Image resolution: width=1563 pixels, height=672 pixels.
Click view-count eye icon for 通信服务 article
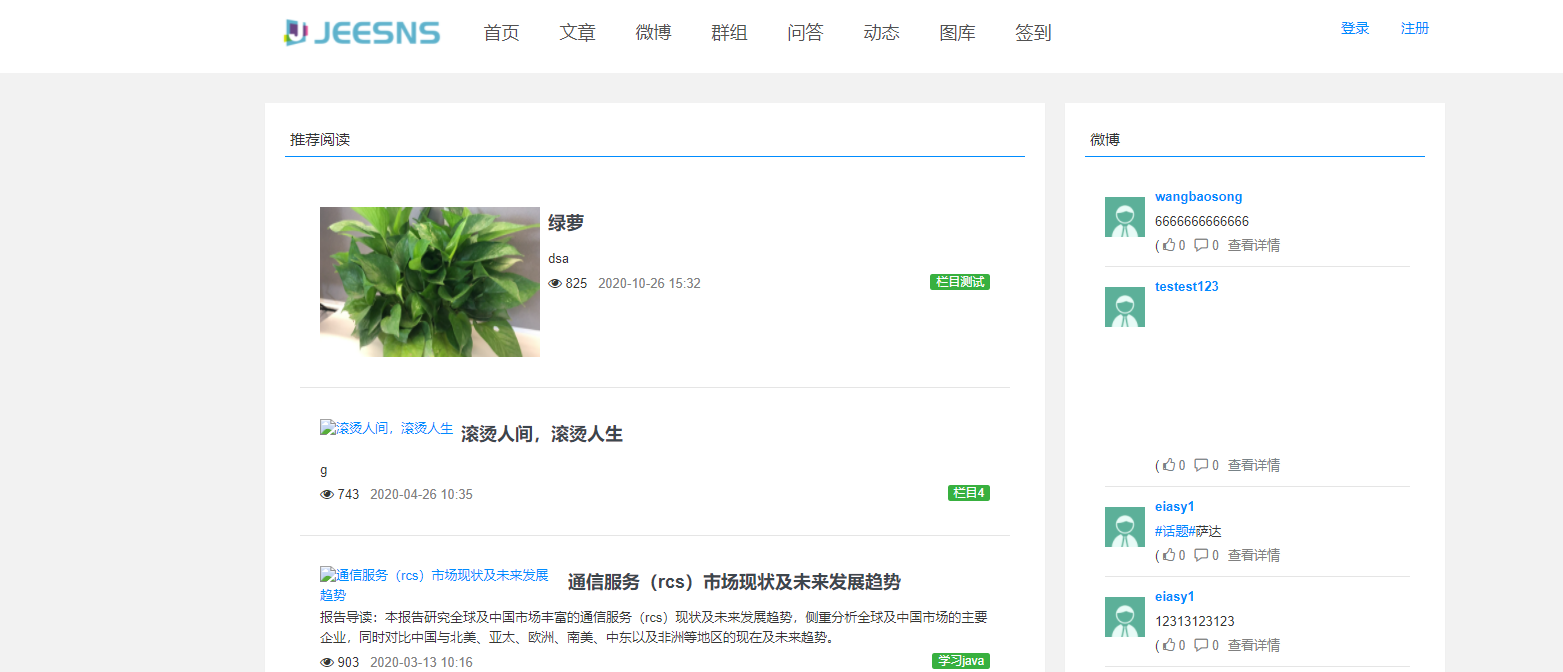click(327, 662)
